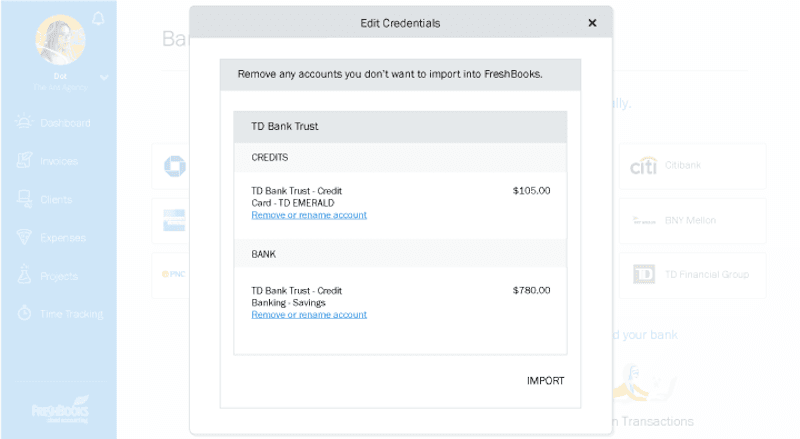800x439 pixels.
Task: Expand the account menu chevron
Action: [x=104, y=77]
